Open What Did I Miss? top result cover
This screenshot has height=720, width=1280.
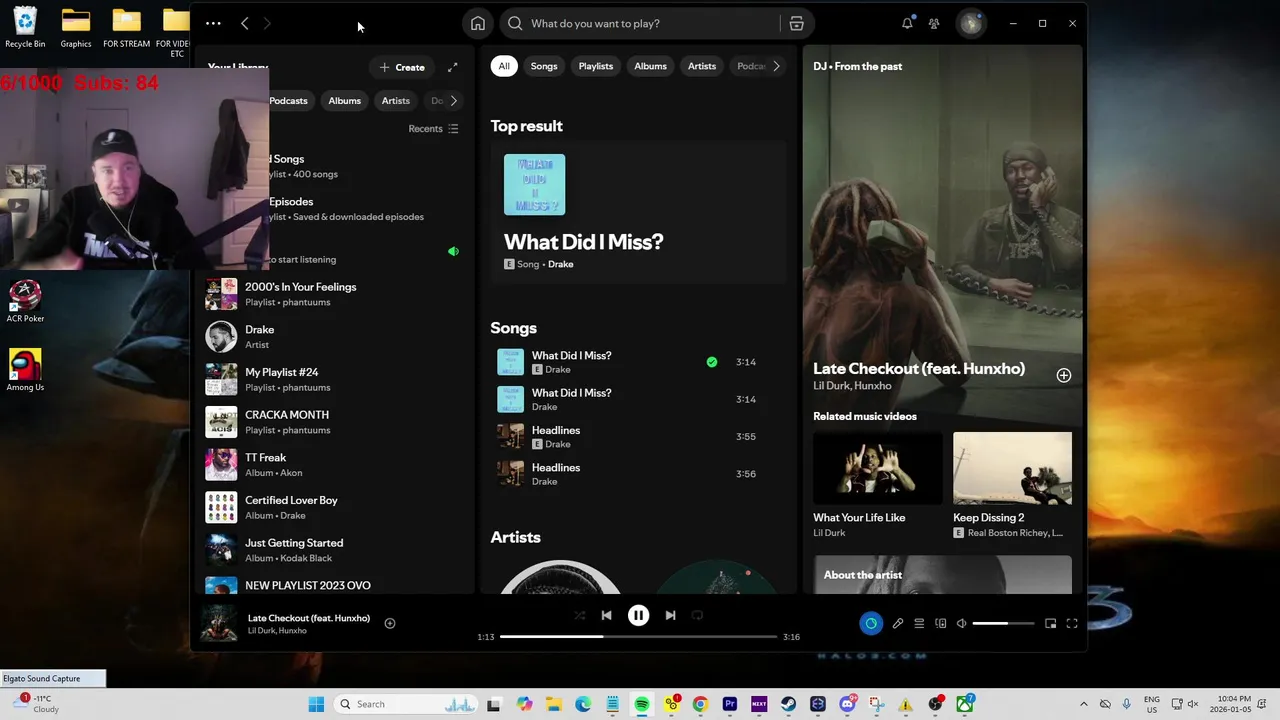pyautogui.click(x=534, y=185)
